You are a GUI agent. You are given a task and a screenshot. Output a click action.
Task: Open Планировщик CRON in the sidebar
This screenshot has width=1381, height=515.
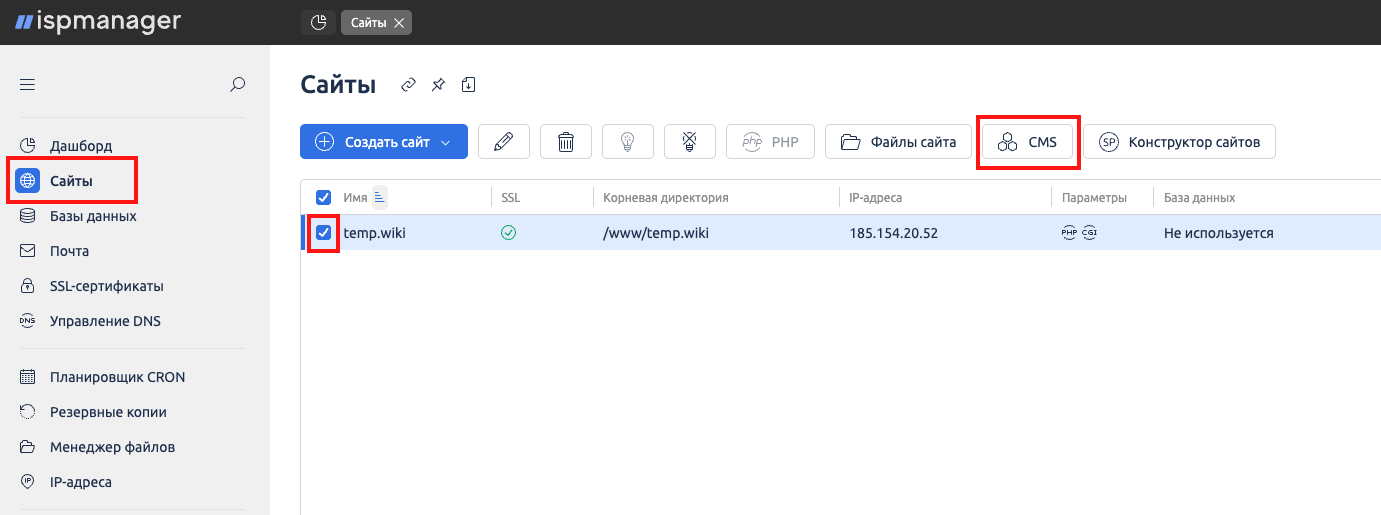point(102,377)
